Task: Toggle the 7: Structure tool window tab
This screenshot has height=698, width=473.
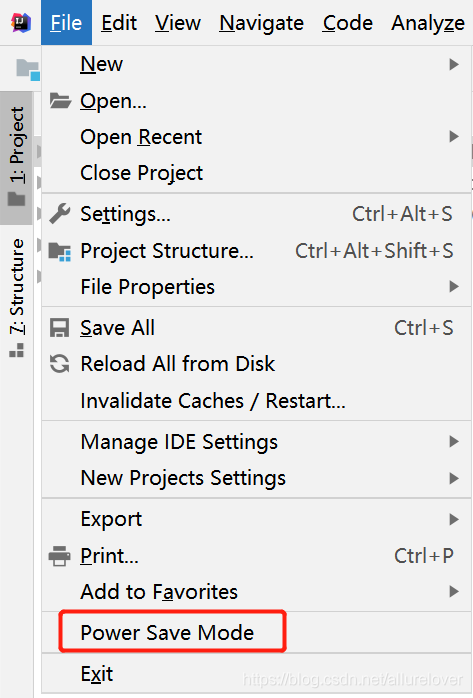Action: [17, 298]
